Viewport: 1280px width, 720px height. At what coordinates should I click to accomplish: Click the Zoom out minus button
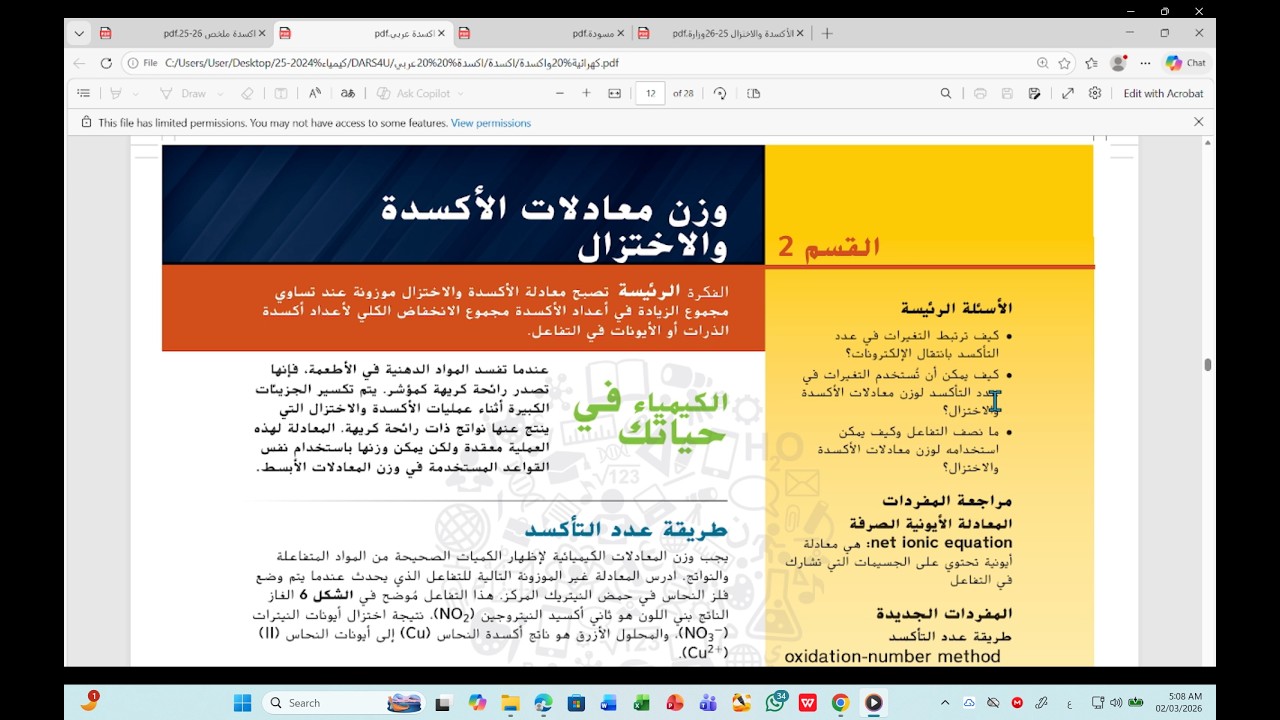[560, 93]
